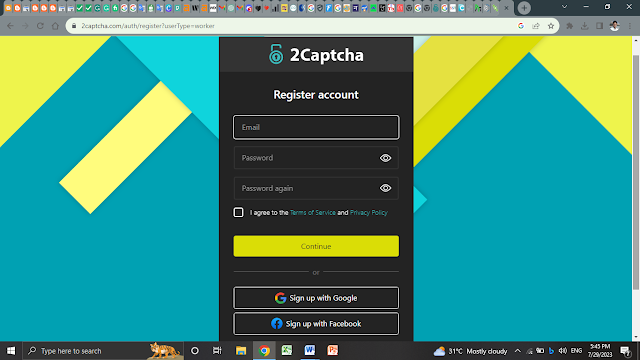Open a new tab with the plus button
Screen dimensions: 640x360
(524, 8)
